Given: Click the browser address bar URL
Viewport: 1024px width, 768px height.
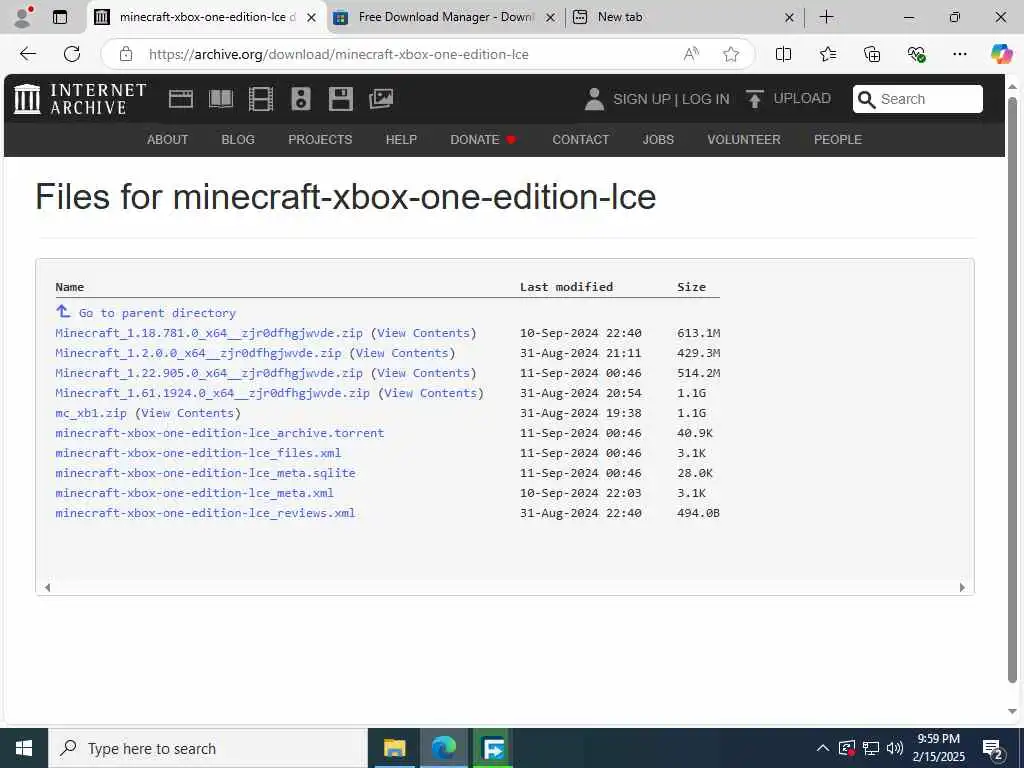Looking at the screenshot, I should tap(338, 54).
